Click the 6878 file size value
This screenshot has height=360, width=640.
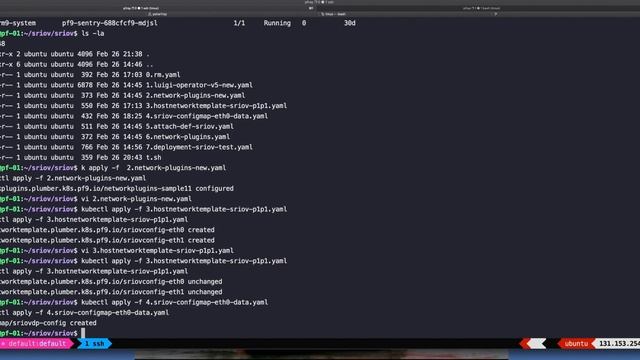(85, 85)
